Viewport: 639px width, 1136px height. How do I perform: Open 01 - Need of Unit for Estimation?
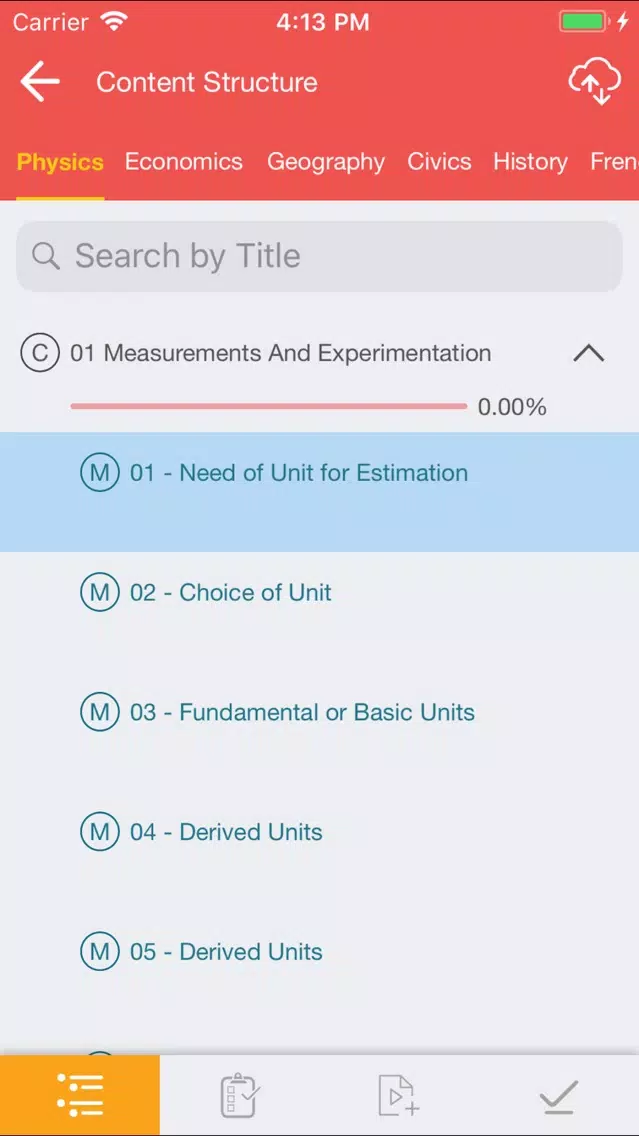[320, 492]
